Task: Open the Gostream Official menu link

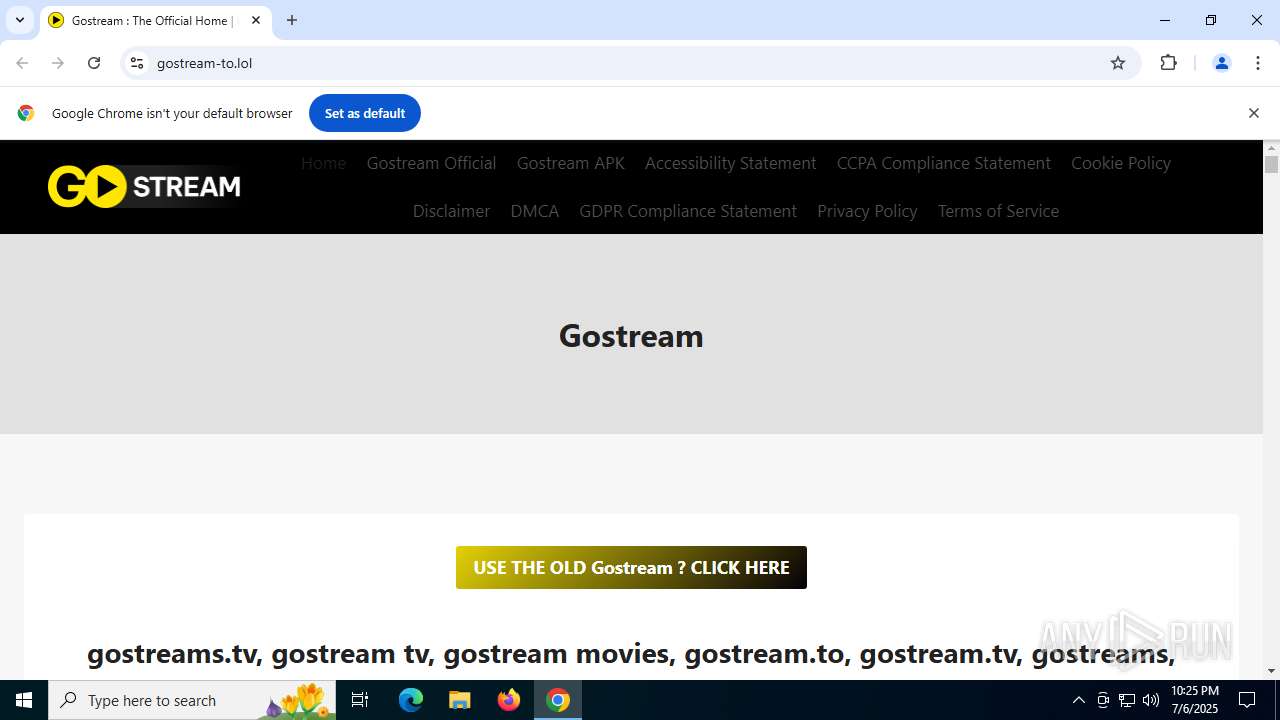Action: click(x=431, y=163)
